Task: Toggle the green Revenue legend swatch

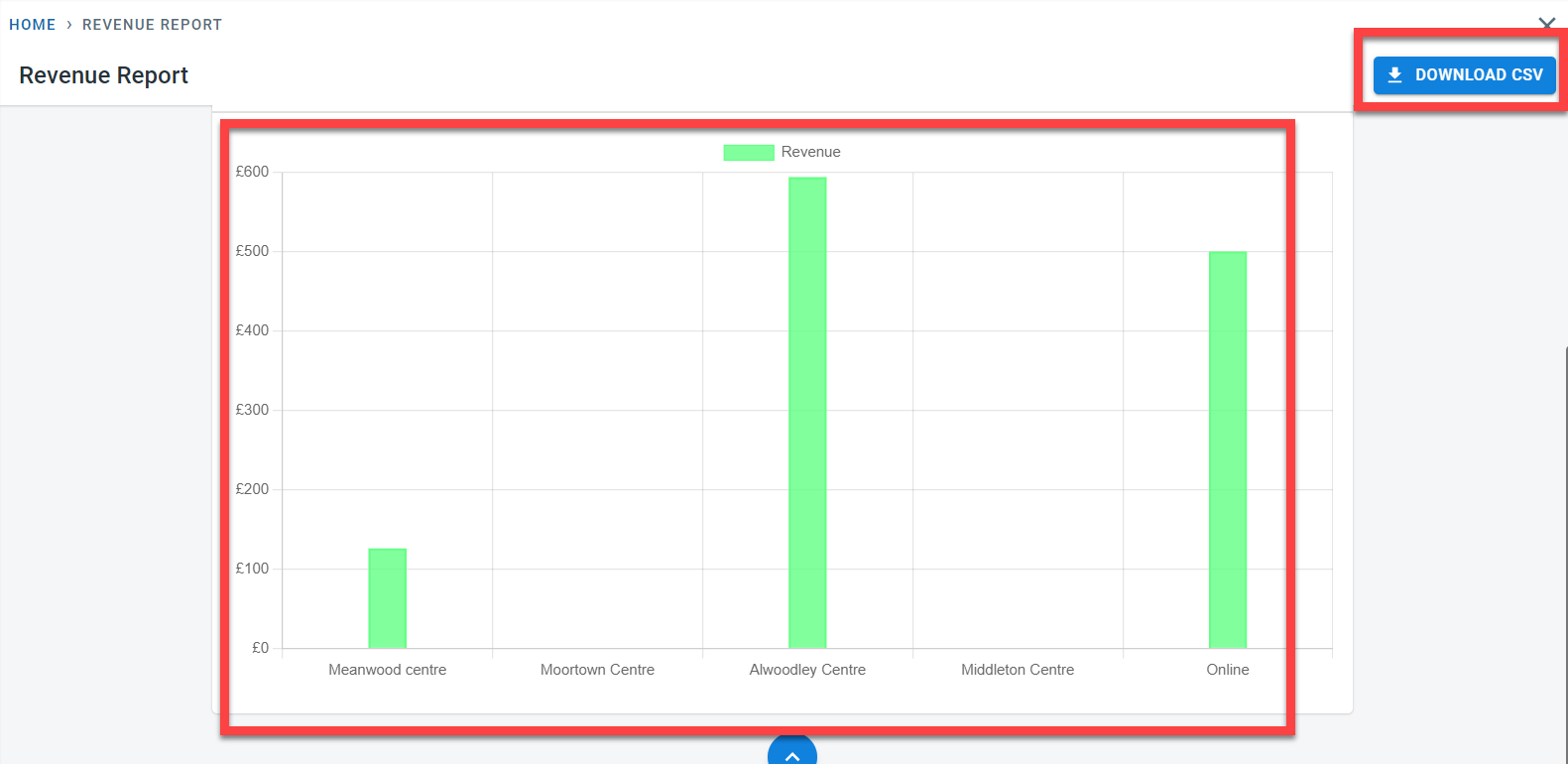Action: [748, 152]
